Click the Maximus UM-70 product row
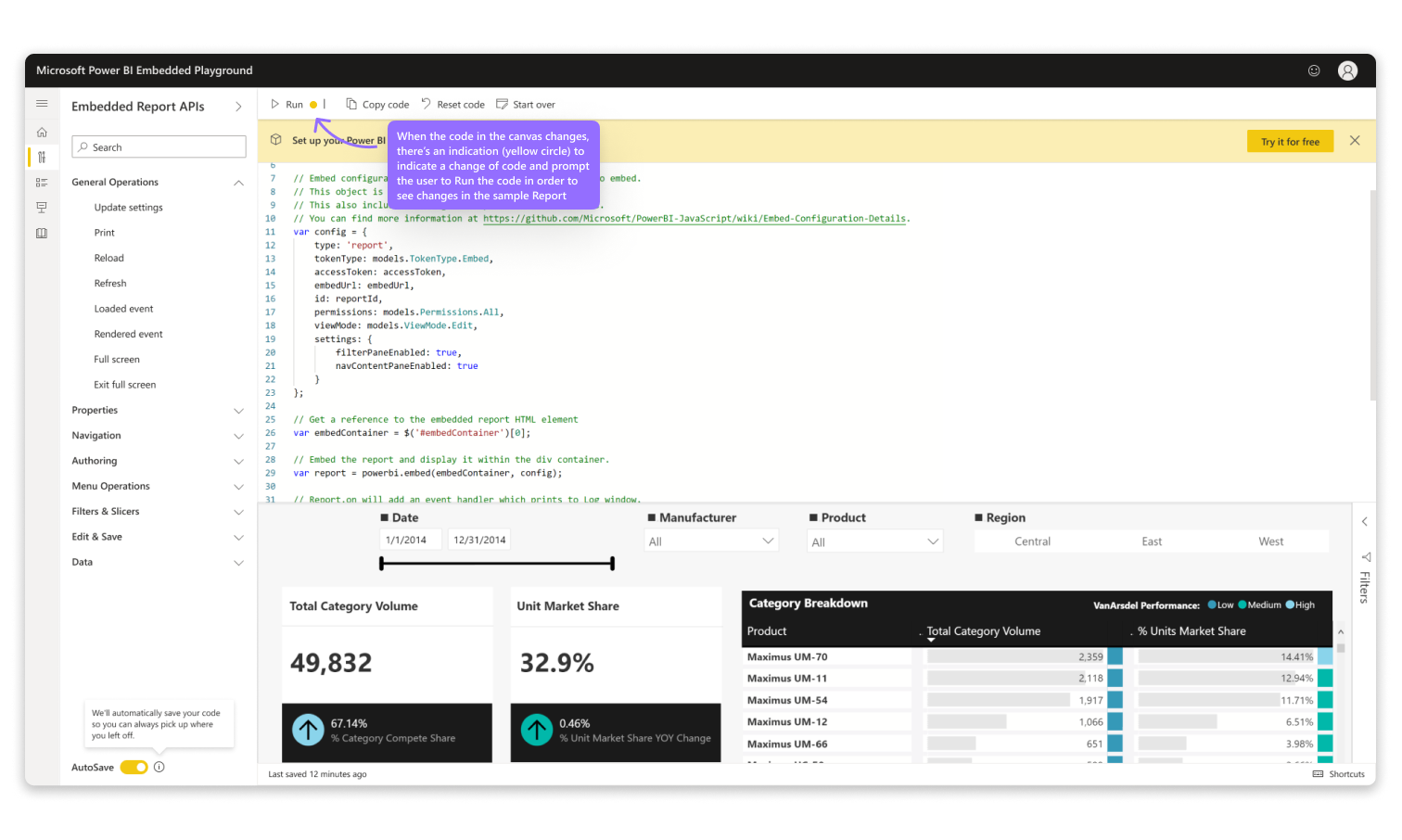 coord(1039,656)
